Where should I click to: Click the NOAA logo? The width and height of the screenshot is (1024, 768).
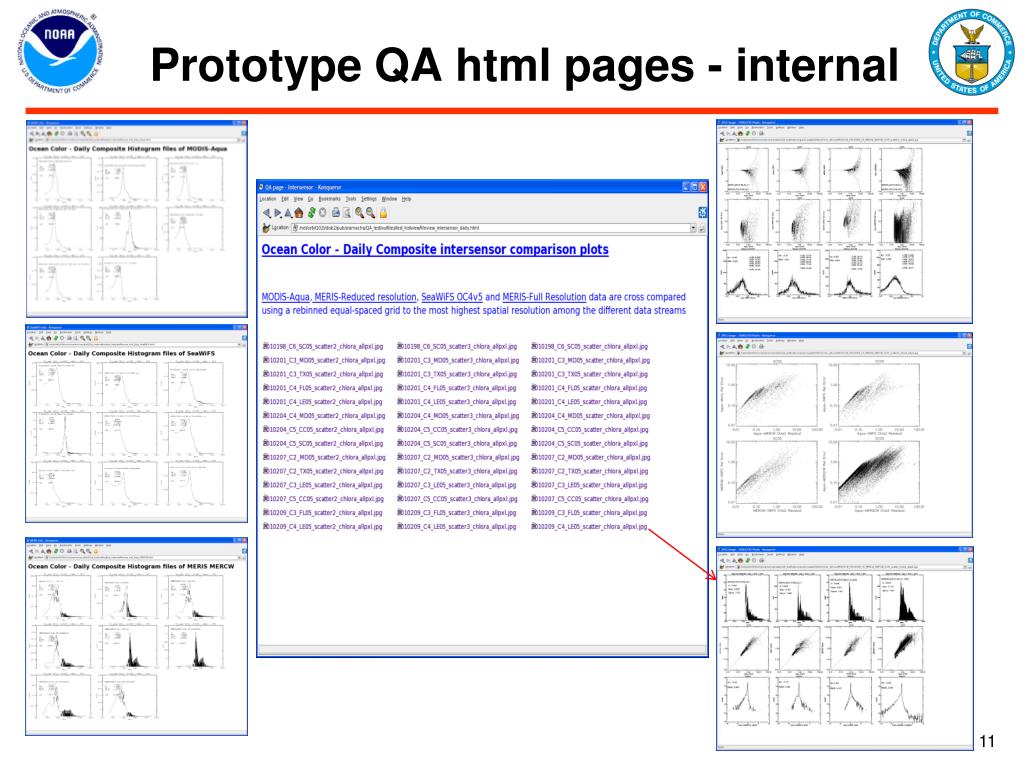tap(61, 52)
